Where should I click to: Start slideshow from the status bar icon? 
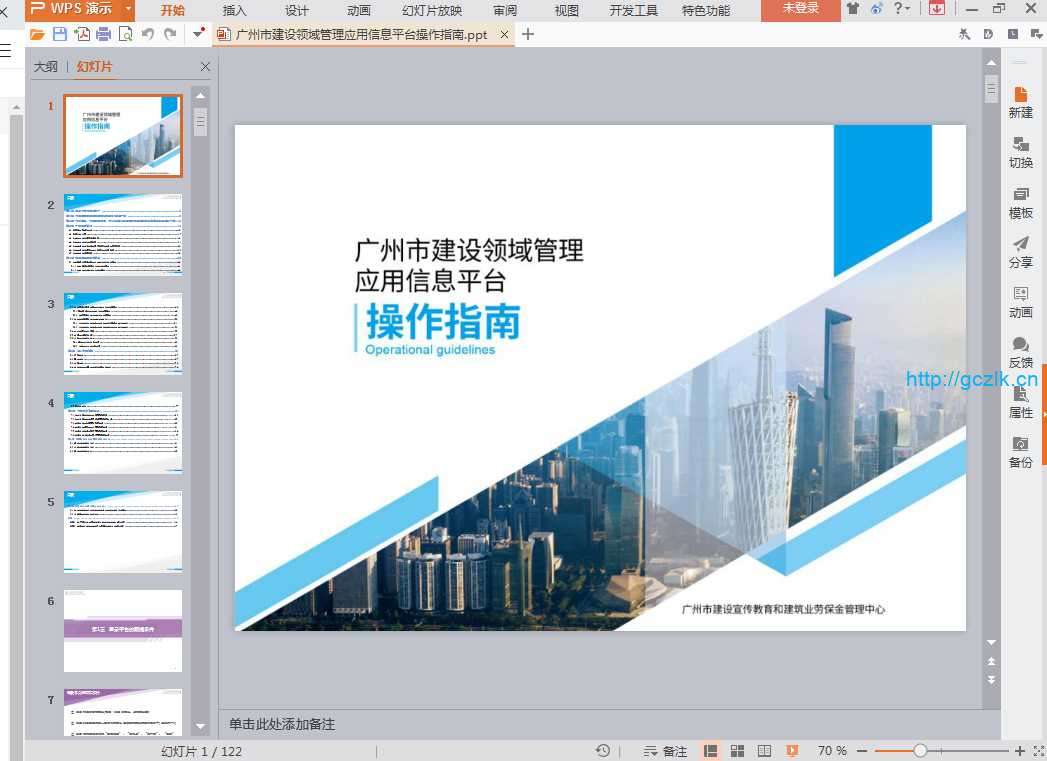(x=792, y=751)
